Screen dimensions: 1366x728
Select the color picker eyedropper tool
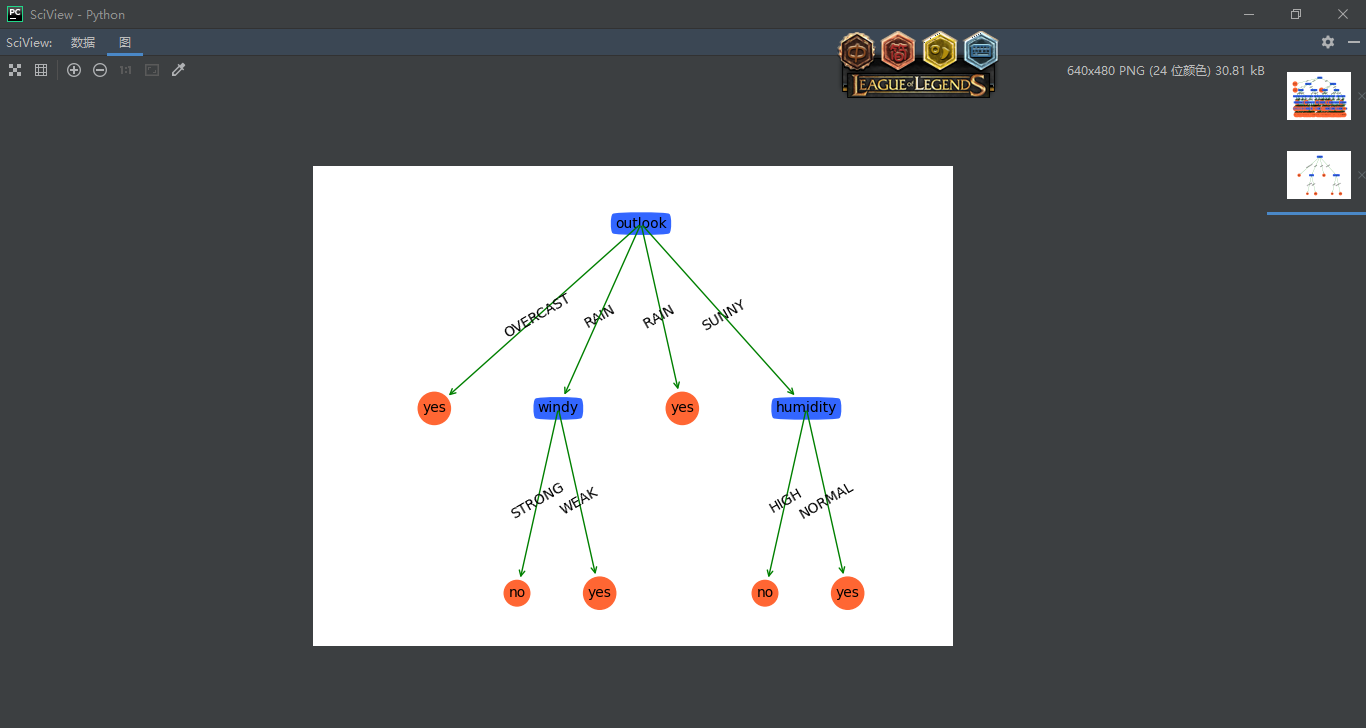[x=179, y=70]
